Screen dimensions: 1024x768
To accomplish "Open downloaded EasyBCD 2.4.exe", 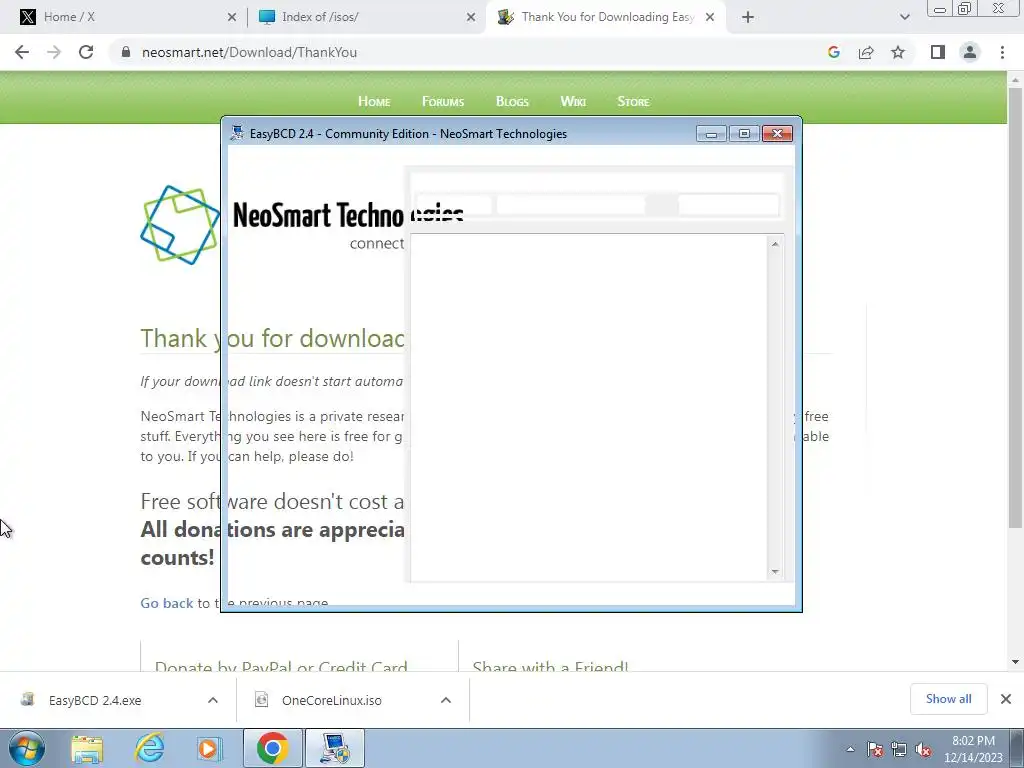I will point(95,700).
